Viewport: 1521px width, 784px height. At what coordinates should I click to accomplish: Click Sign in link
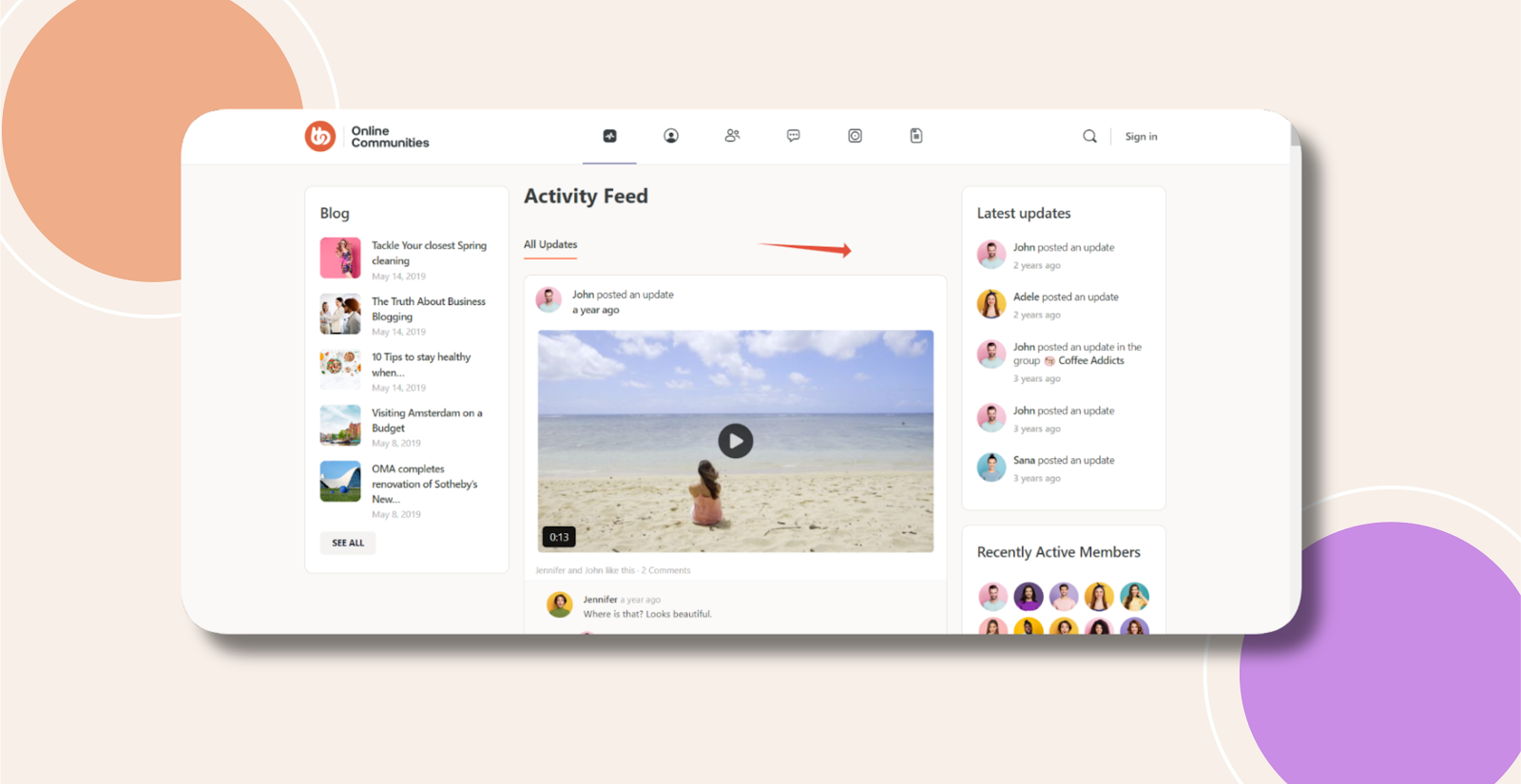point(1141,137)
